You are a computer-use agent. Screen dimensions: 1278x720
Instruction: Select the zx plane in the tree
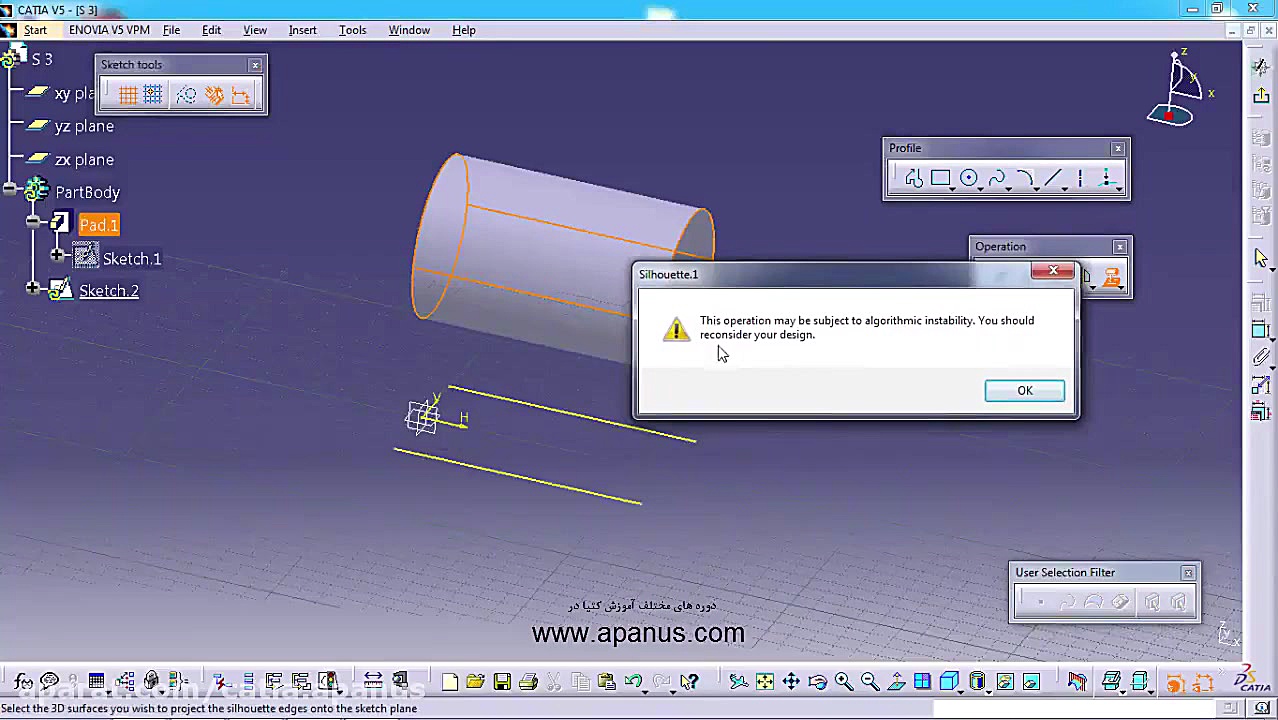pyautogui.click(x=84, y=159)
